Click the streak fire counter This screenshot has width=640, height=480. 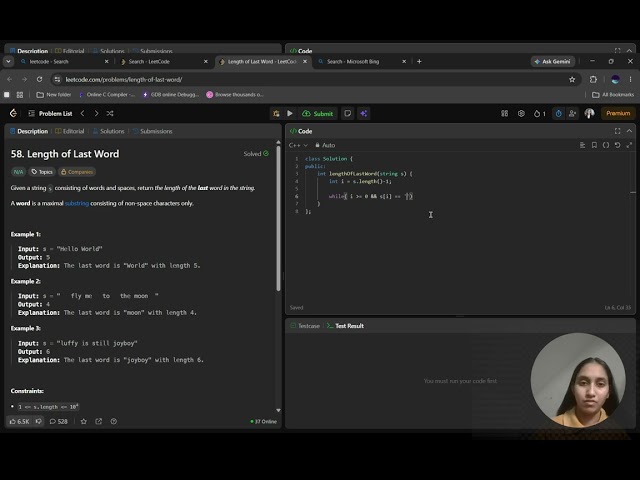tap(540, 113)
